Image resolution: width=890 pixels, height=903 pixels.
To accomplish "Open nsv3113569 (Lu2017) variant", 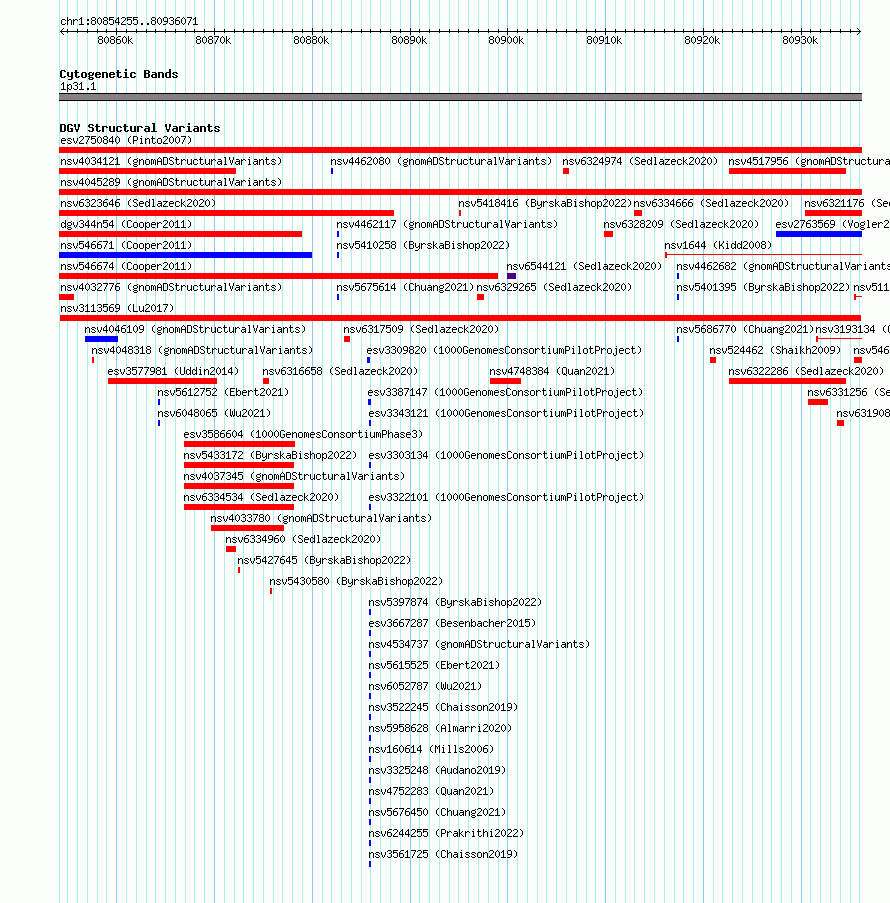I will 117,309.
